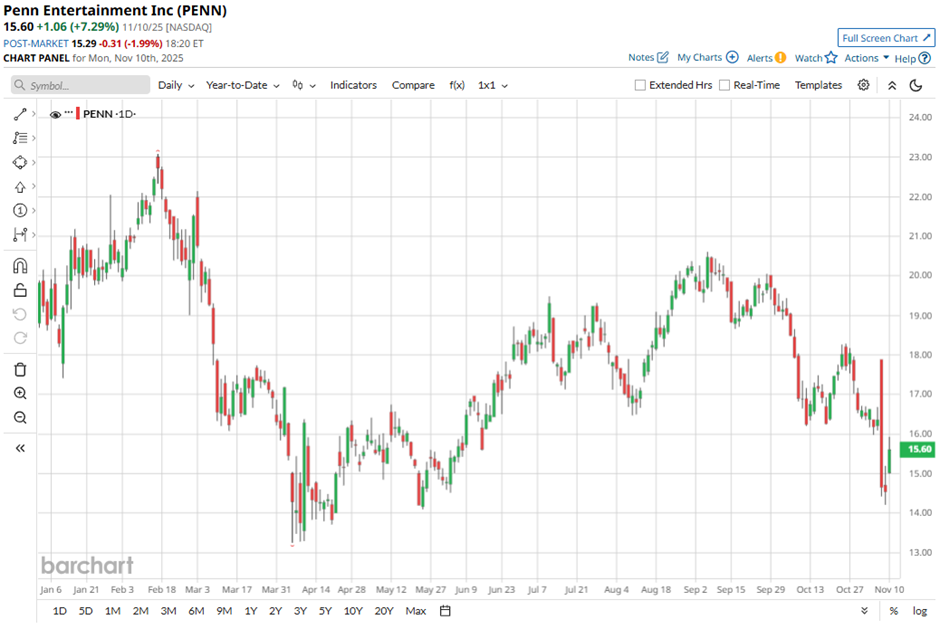Select the 10Y time range

point(353,611)
